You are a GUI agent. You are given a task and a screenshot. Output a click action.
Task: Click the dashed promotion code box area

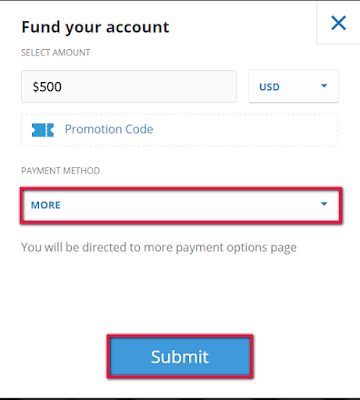pyautogui.click(x=180, y=130)
